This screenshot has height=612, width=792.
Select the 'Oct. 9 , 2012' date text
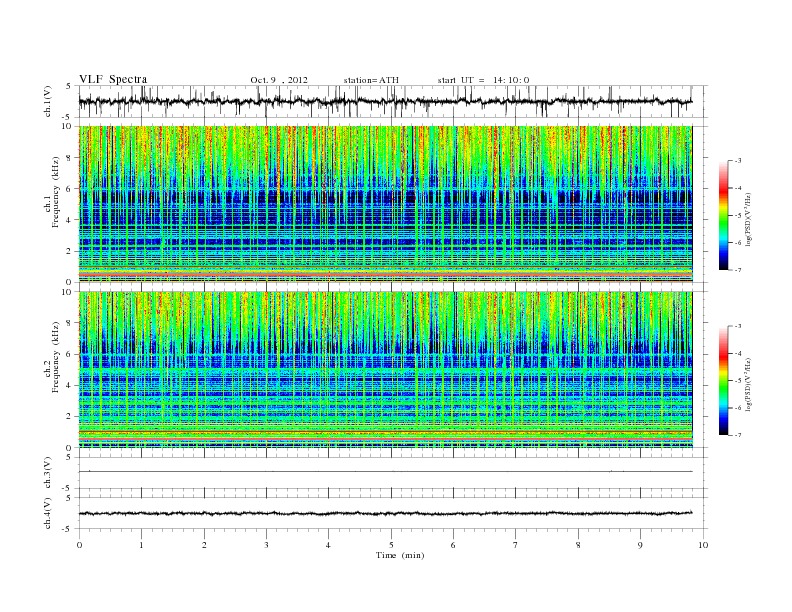(279, 80)
